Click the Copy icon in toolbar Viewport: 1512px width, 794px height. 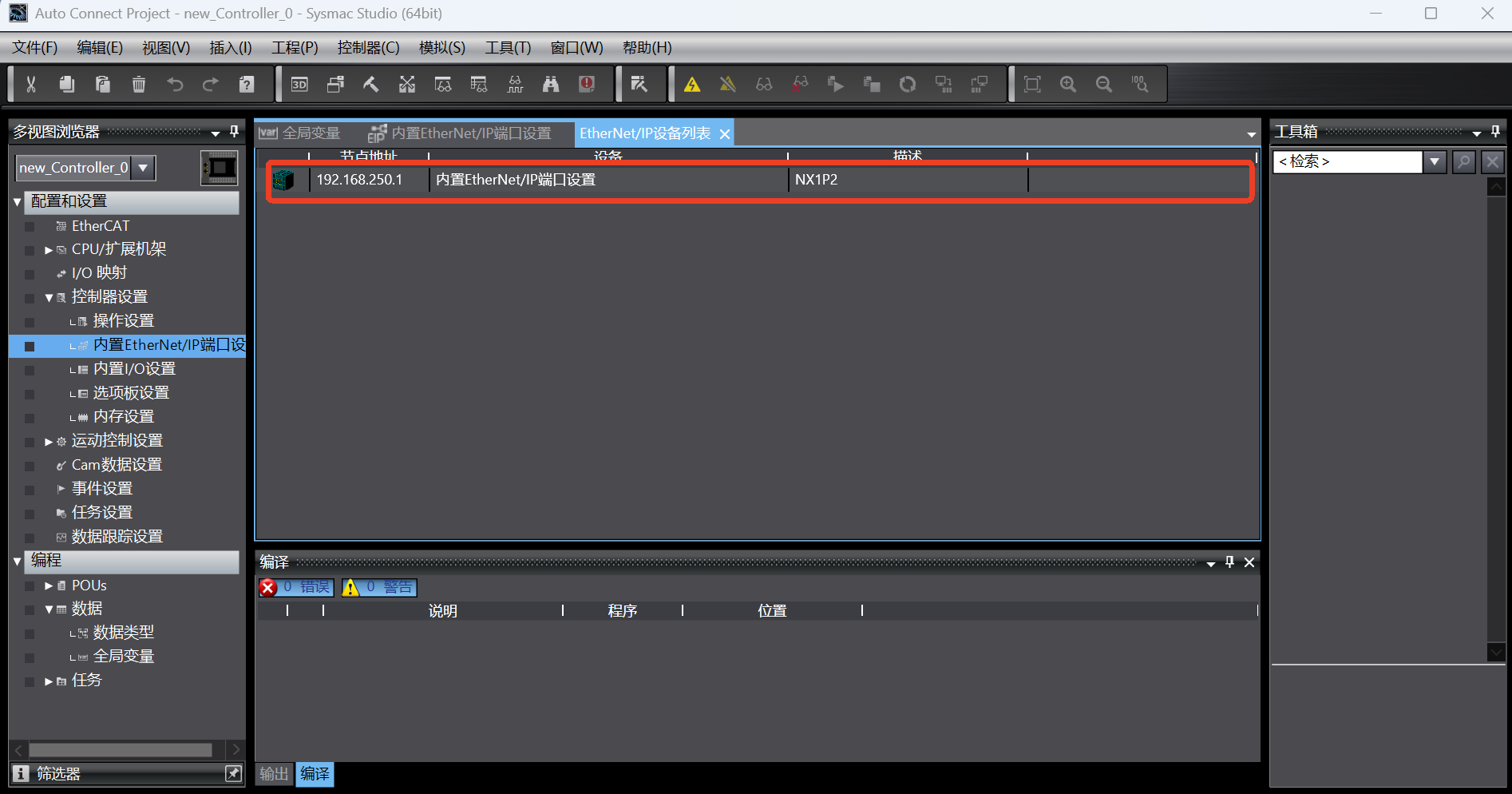tap(67, 84)
